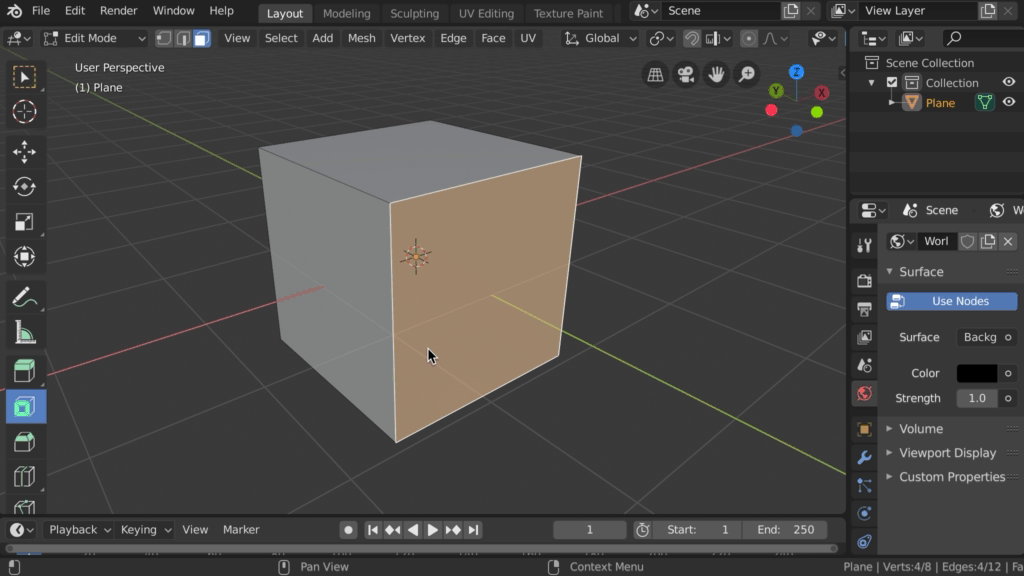Select the Rotate tool

(x=24, y=187)
